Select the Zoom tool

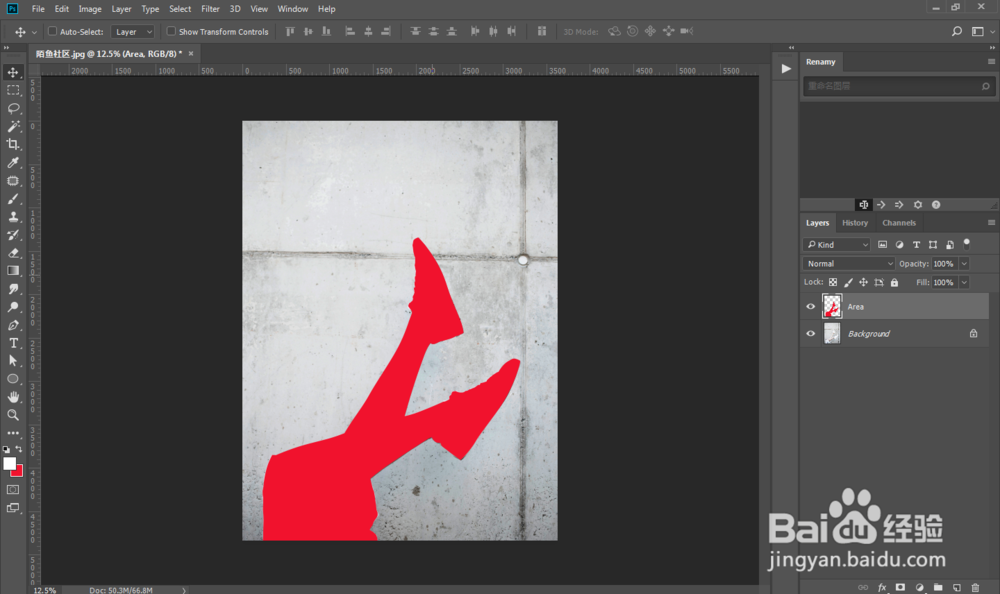(13, 415)
